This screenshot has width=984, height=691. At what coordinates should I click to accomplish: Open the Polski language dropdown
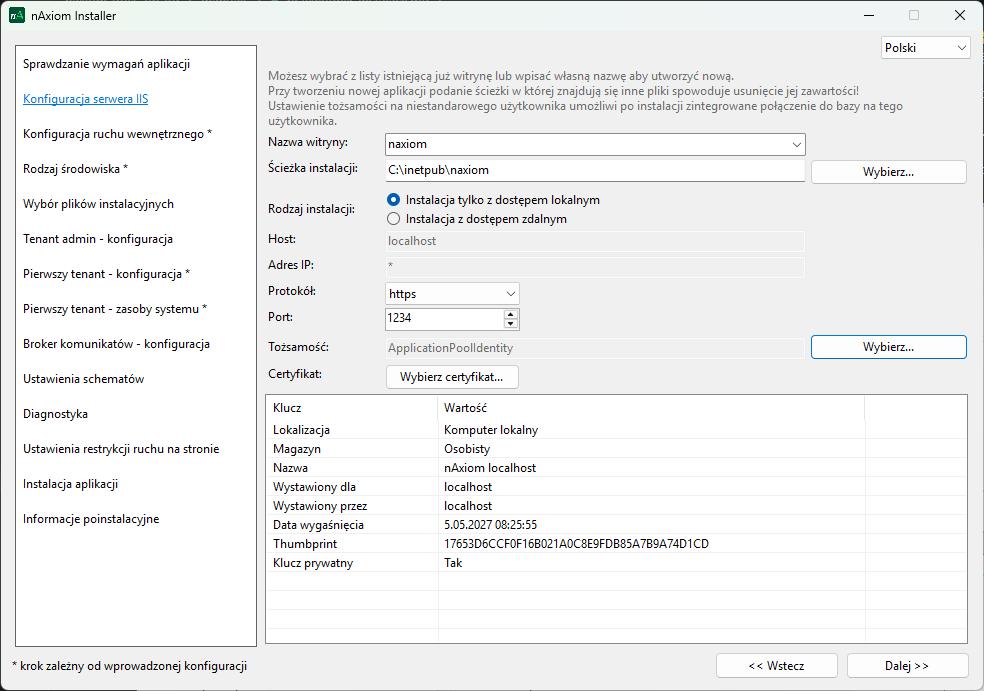pos(926,48)
